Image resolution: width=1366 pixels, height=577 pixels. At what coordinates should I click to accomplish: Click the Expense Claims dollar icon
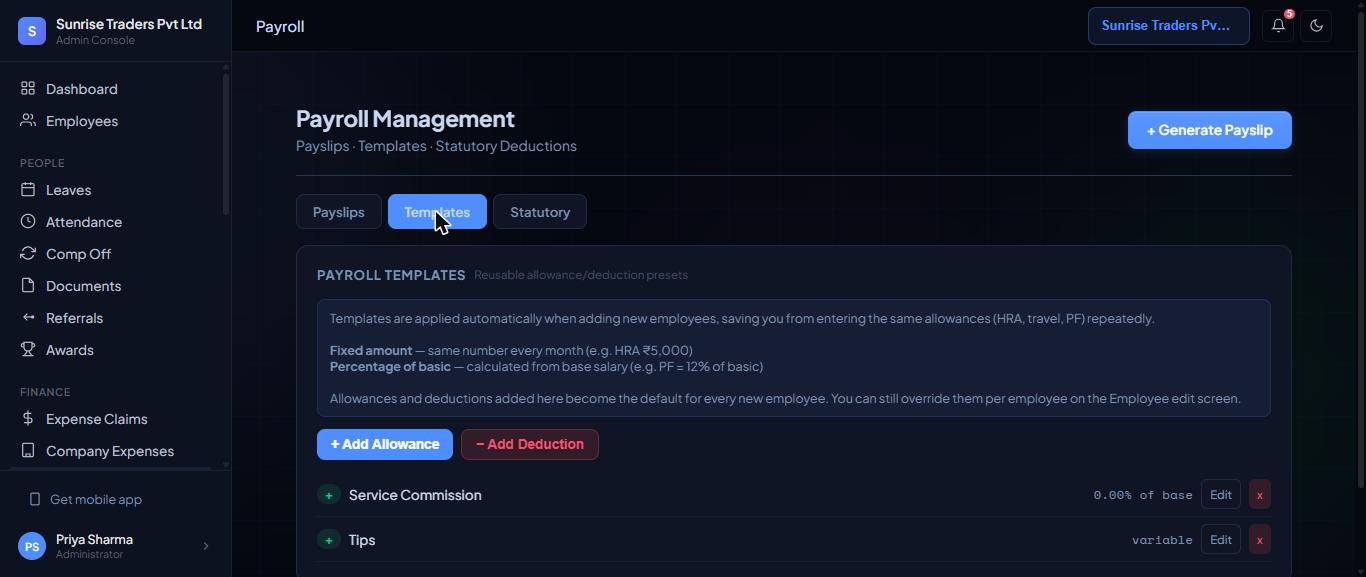28,419
